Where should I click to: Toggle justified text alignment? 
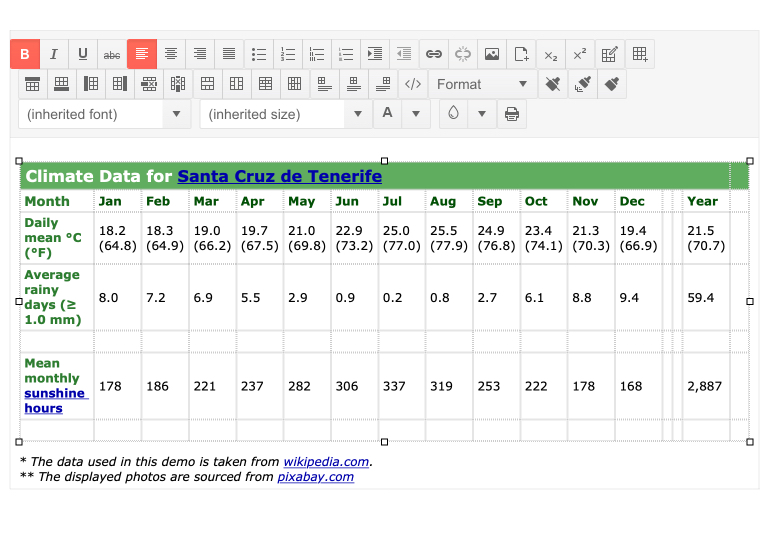click(229, 54)
